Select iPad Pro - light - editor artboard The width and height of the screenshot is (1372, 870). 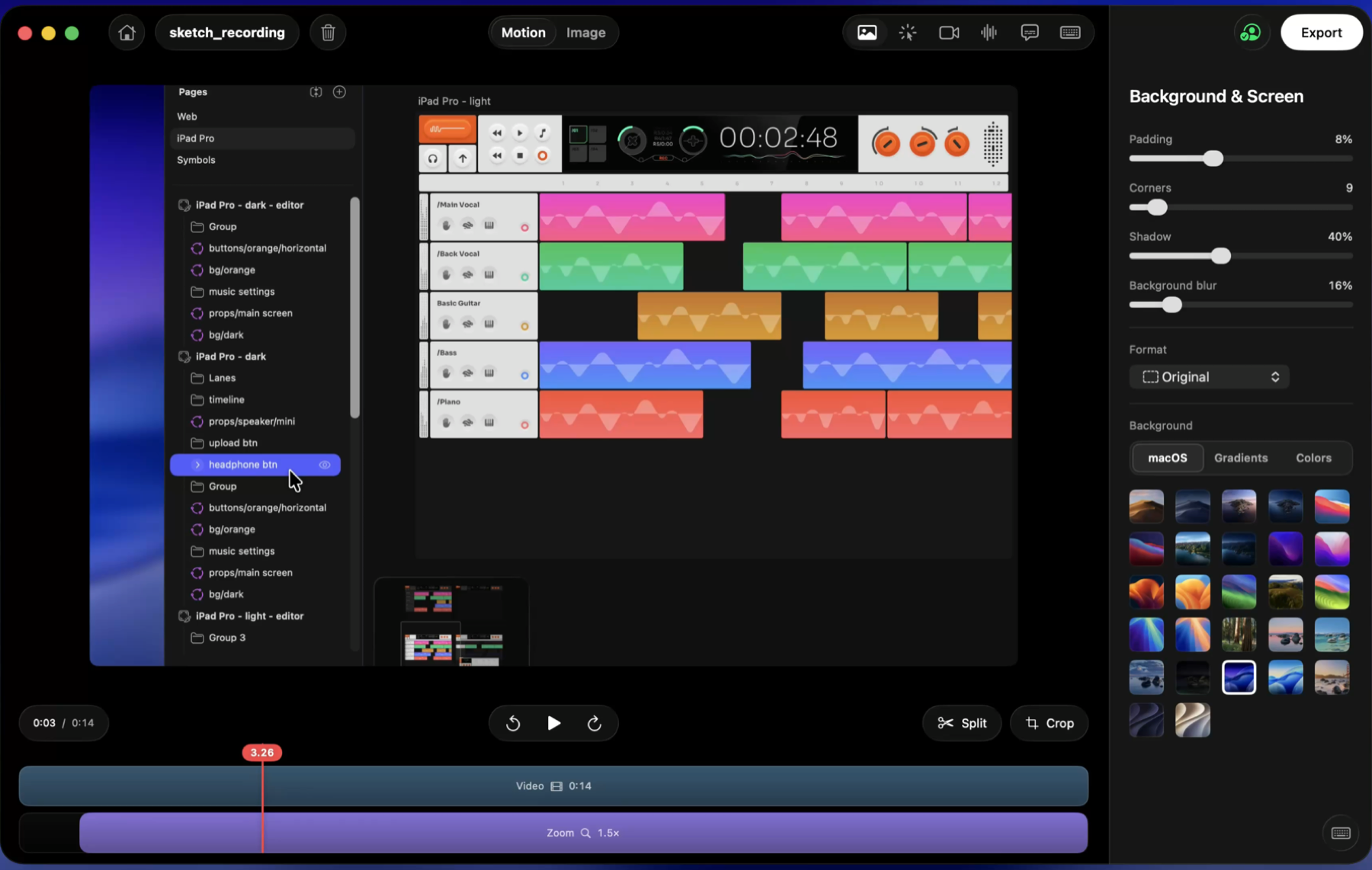click(x=249, y=616)
